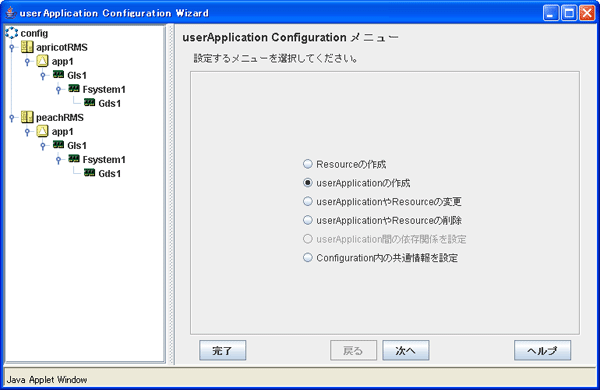Select Fsystem1 resource icon under peachRMS

(x=74, y=158)
